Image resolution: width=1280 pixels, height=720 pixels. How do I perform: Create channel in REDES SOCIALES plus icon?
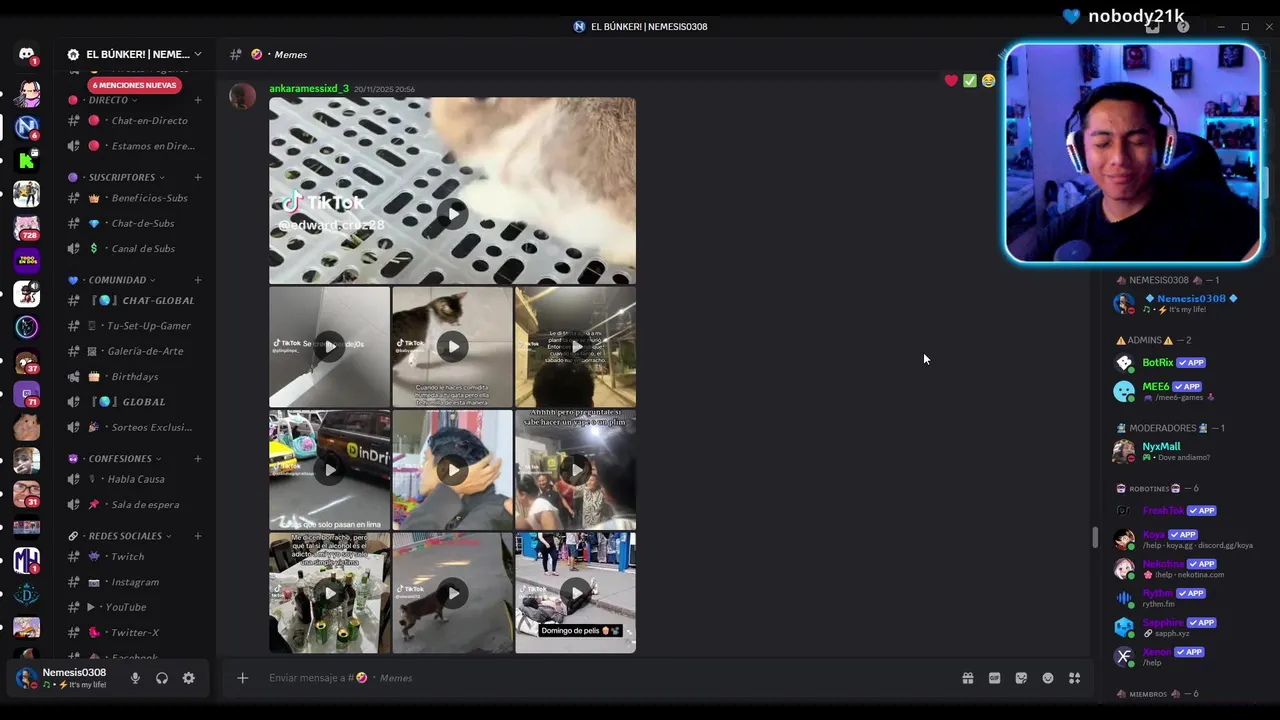[198, 536]
